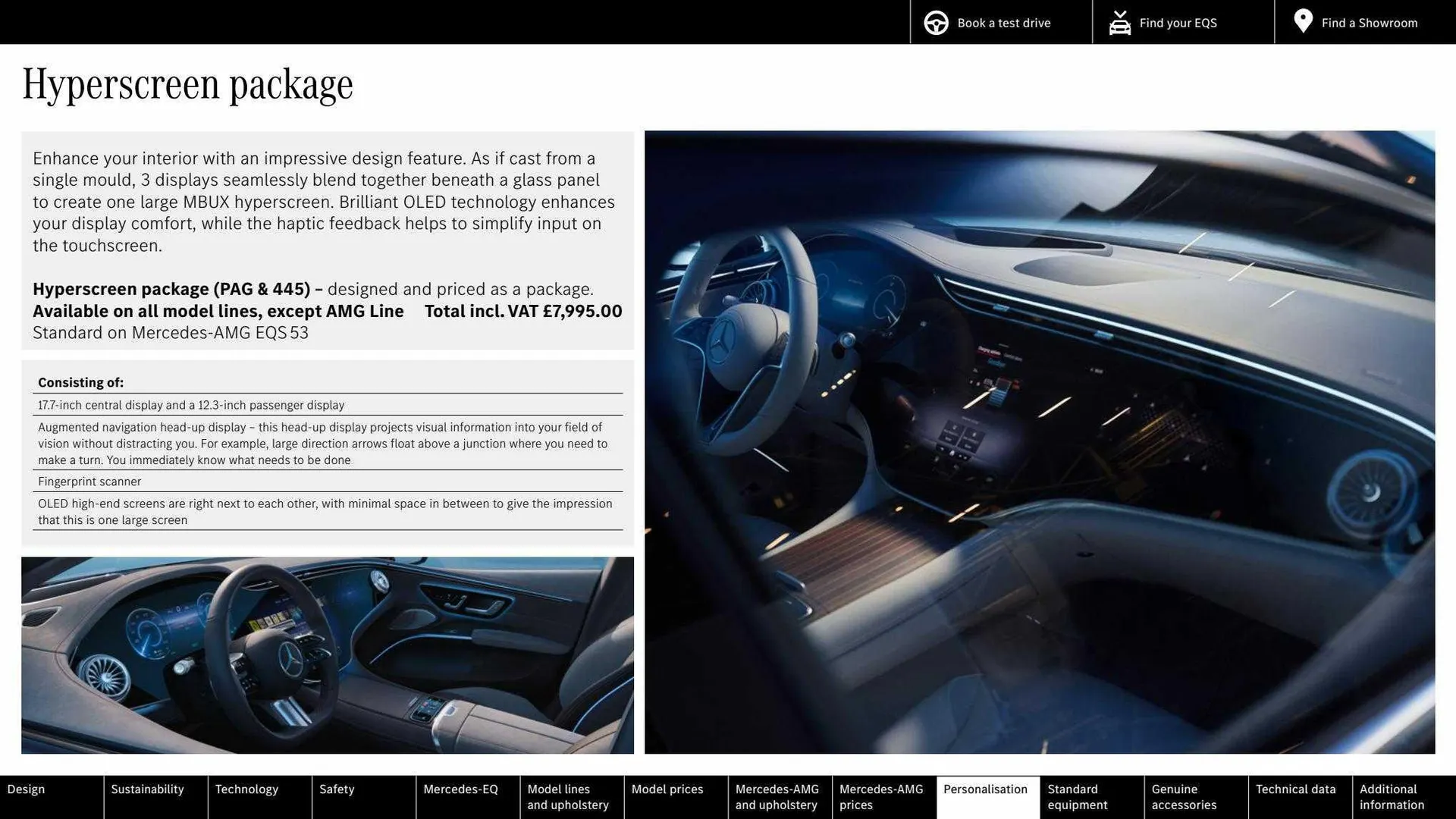This screenshot has width=1456, height=819.
Task: Open Find your EQS
Action: [1178, 23]
